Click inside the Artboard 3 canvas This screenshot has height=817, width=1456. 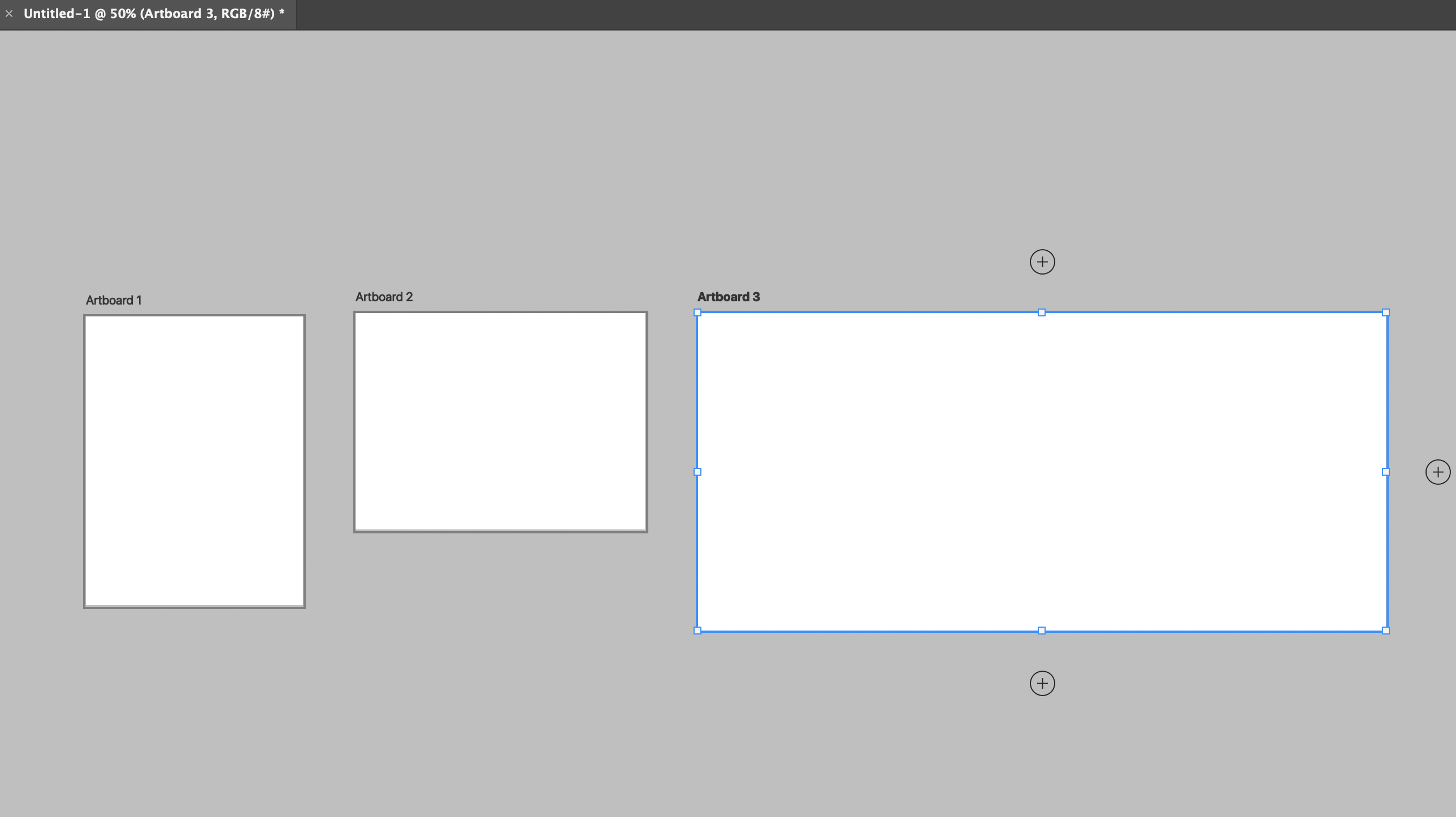(x=1042, y=472)
